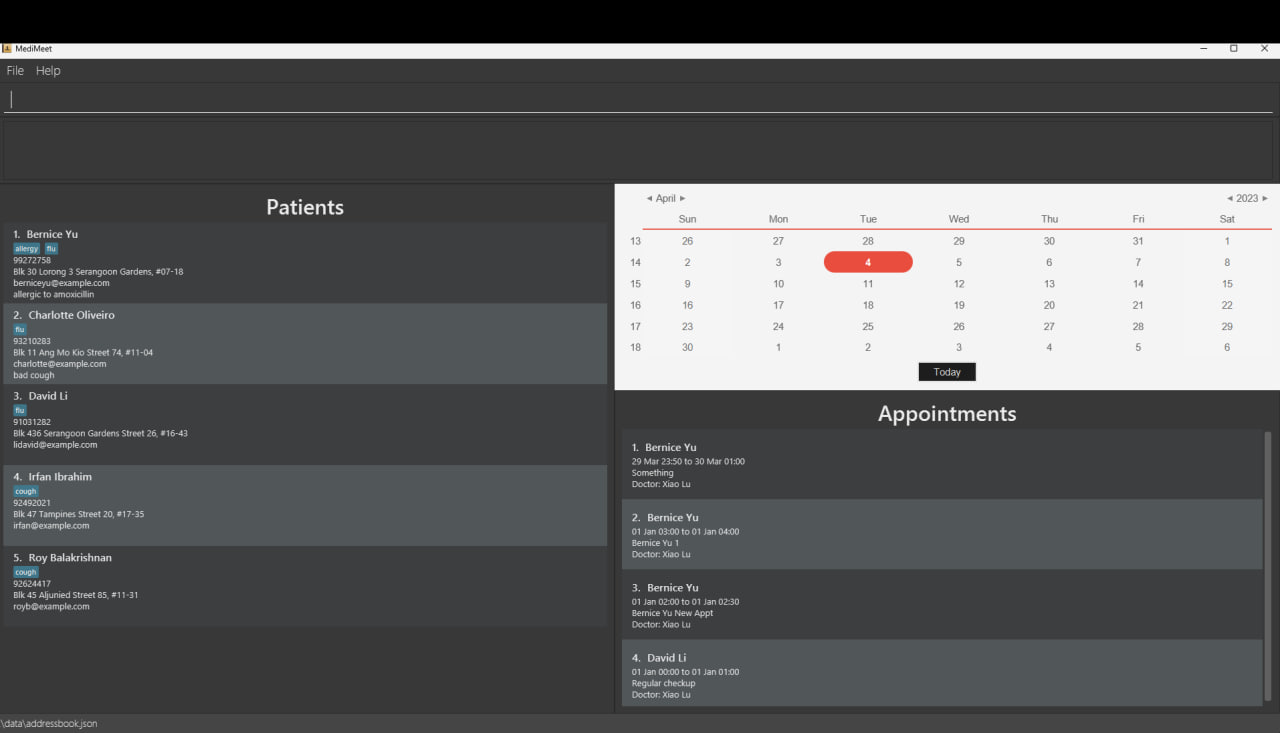
Task: Go to previous month arrow before April
Action: click(649, 198)
